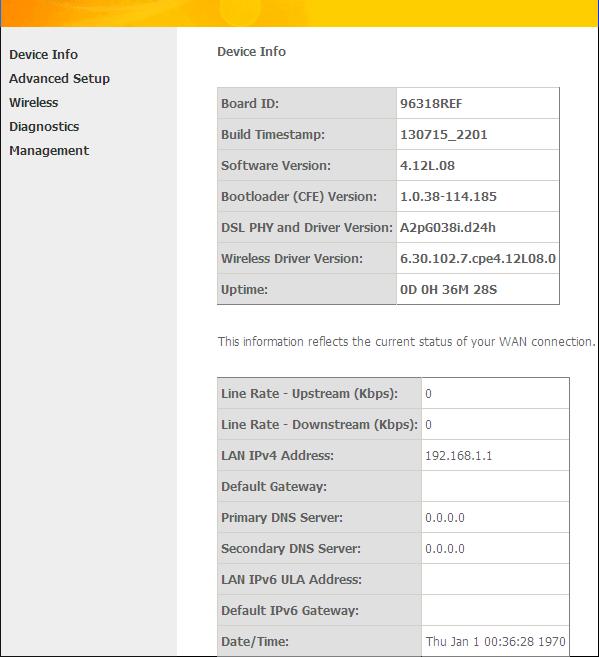Select the Line Rate Upstream label
The width and height of the screenshot is (599, 657).
tap(310, 393)
